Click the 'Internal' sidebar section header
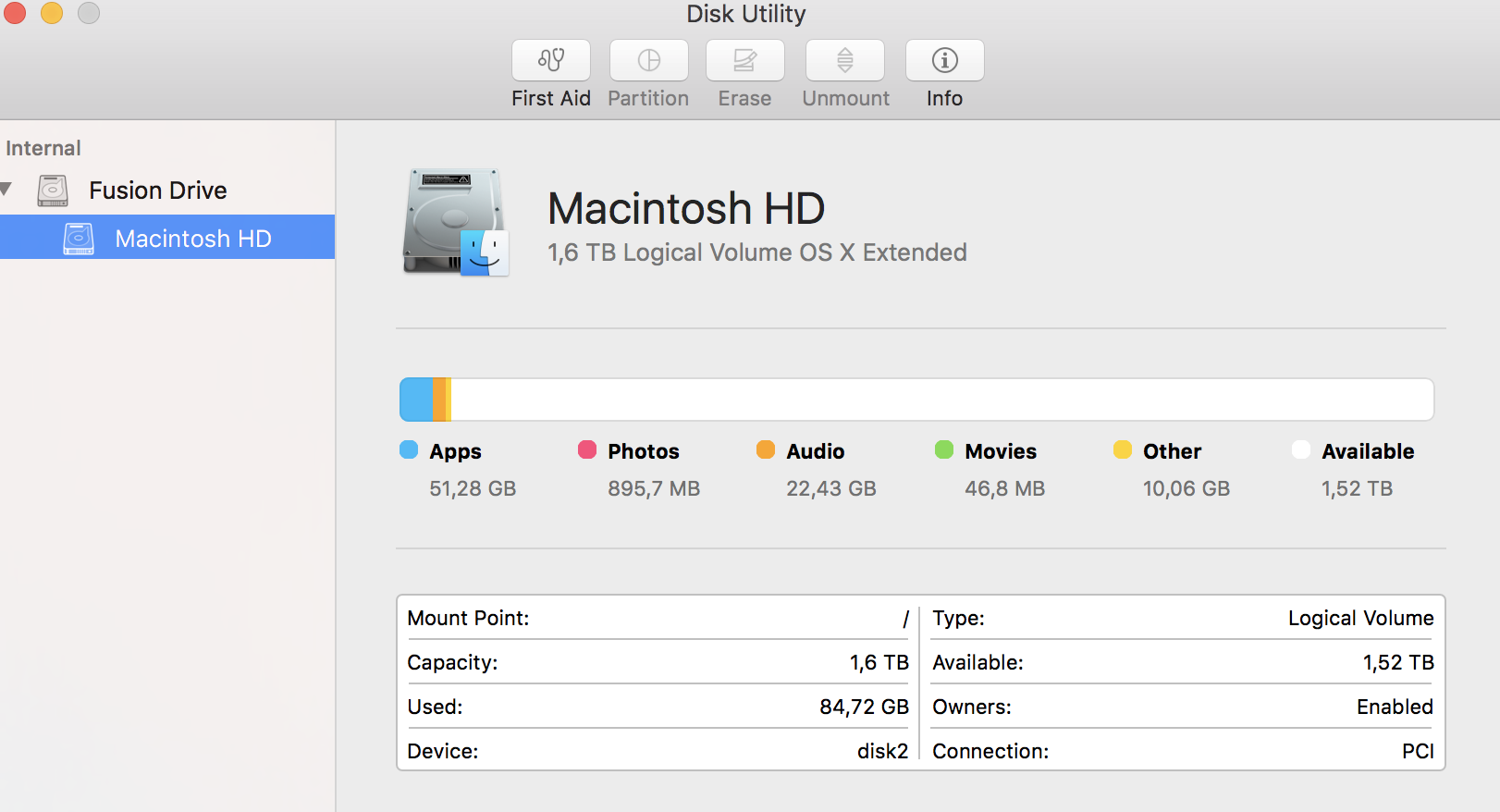The height and width of the screenshot is (812, 1500). point(43,148)
